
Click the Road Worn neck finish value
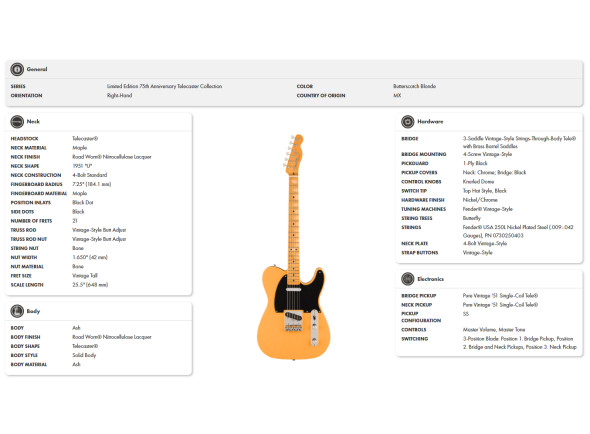[112, 157]
